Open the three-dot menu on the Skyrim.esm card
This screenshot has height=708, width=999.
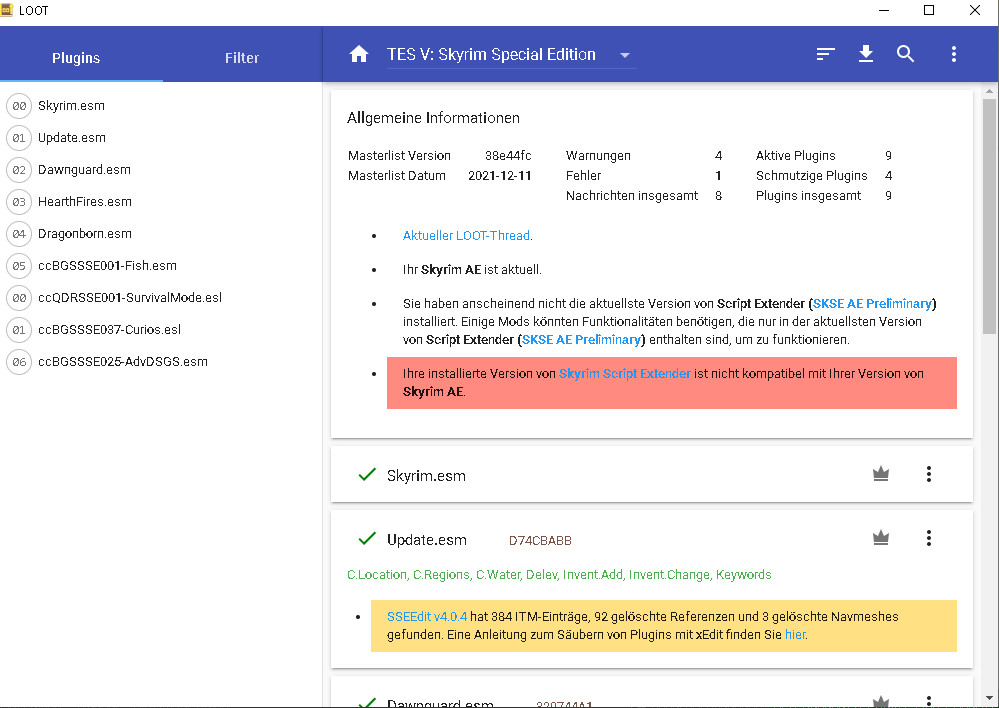(928, 475)
